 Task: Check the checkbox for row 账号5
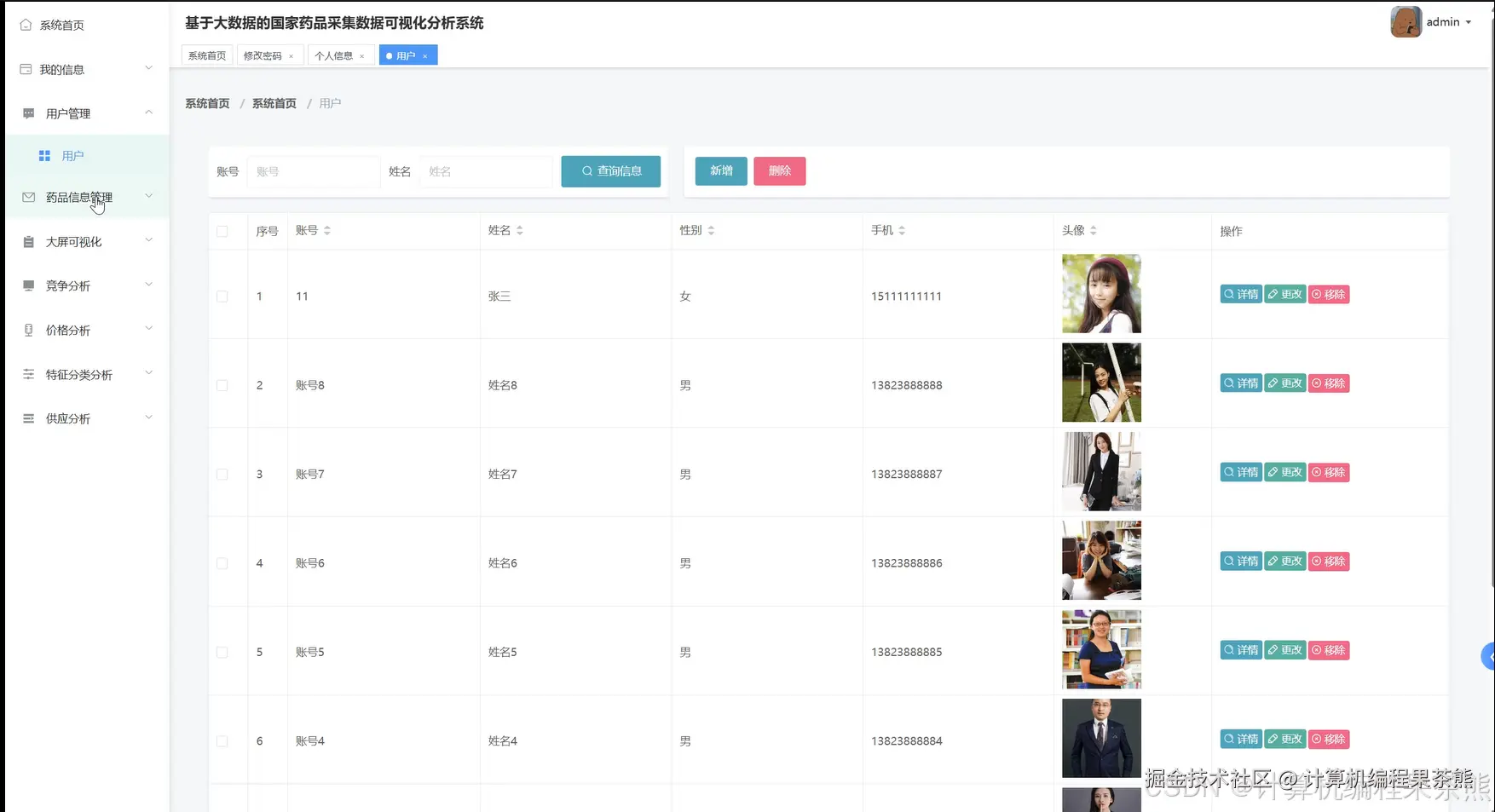(x=222, y=652)
